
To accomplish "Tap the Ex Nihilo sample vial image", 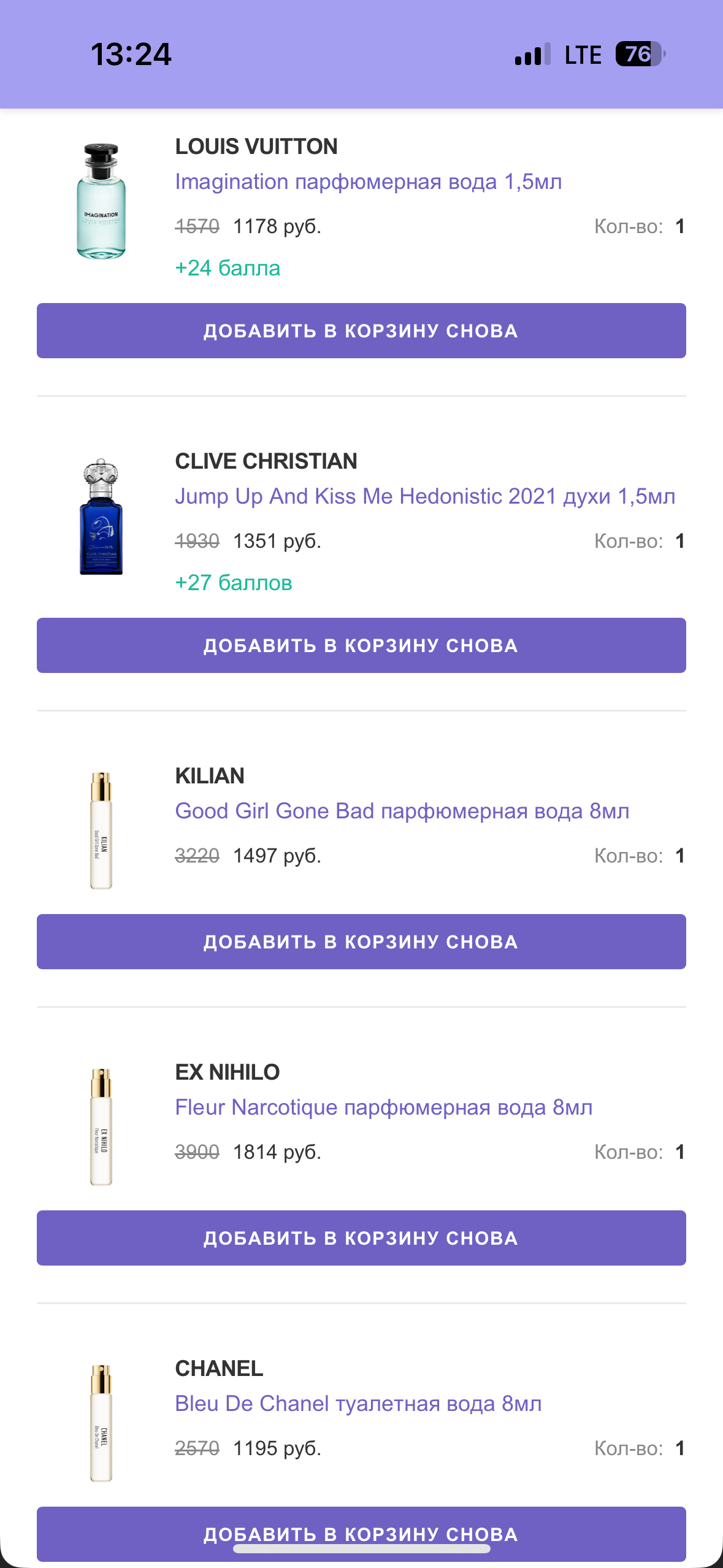I will (101, 1127).
